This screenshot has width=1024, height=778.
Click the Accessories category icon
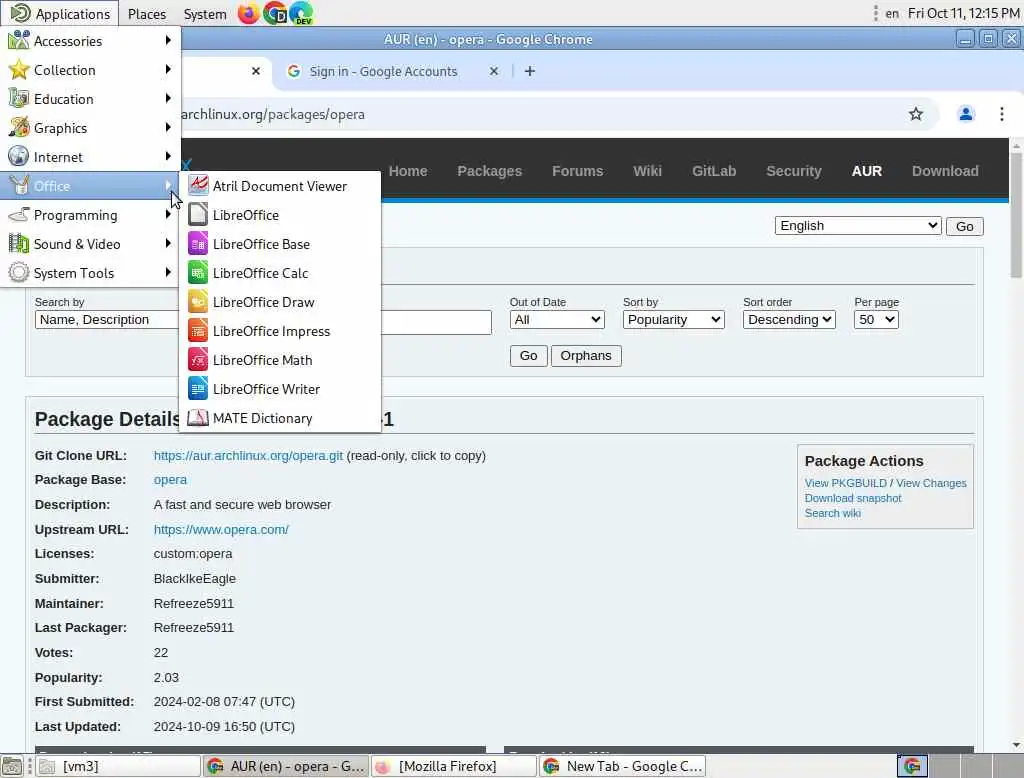pos(18,41)
